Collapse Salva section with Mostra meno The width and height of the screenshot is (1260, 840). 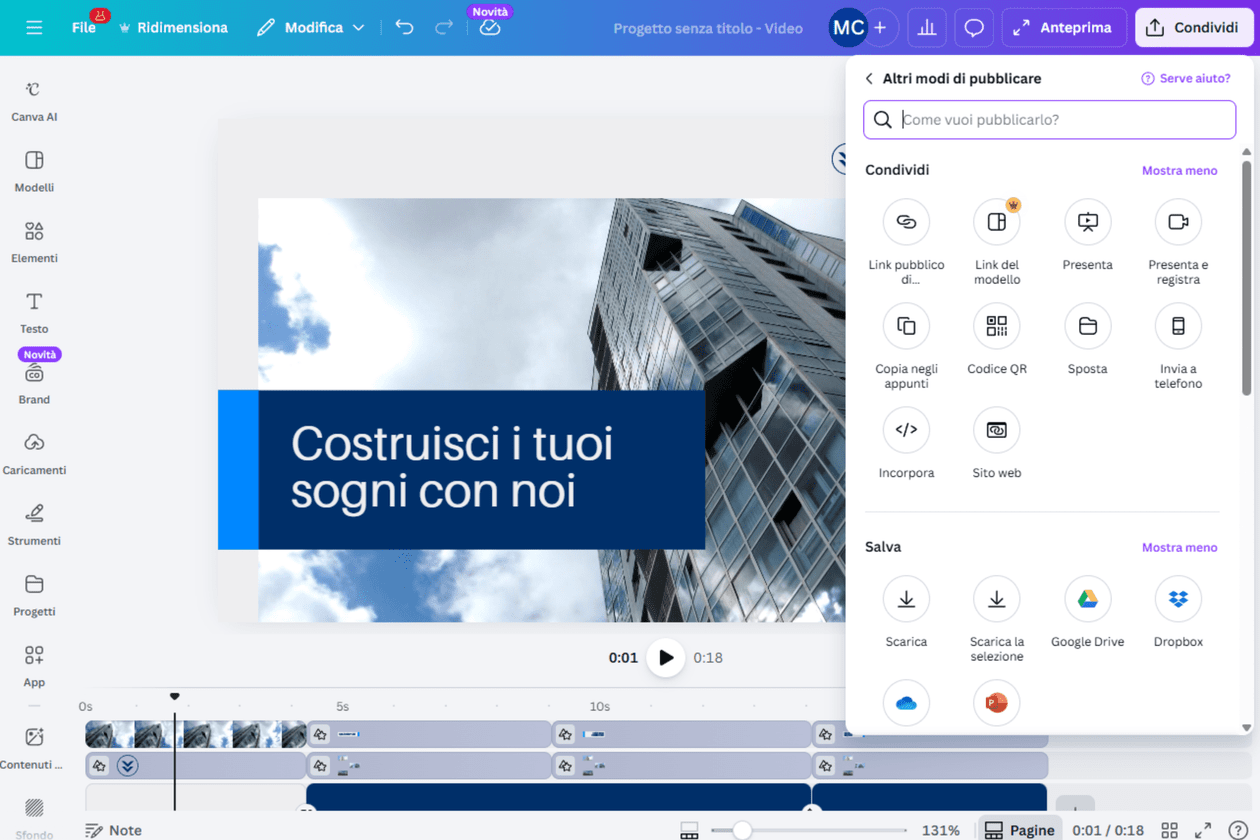tap(1179, 548)
